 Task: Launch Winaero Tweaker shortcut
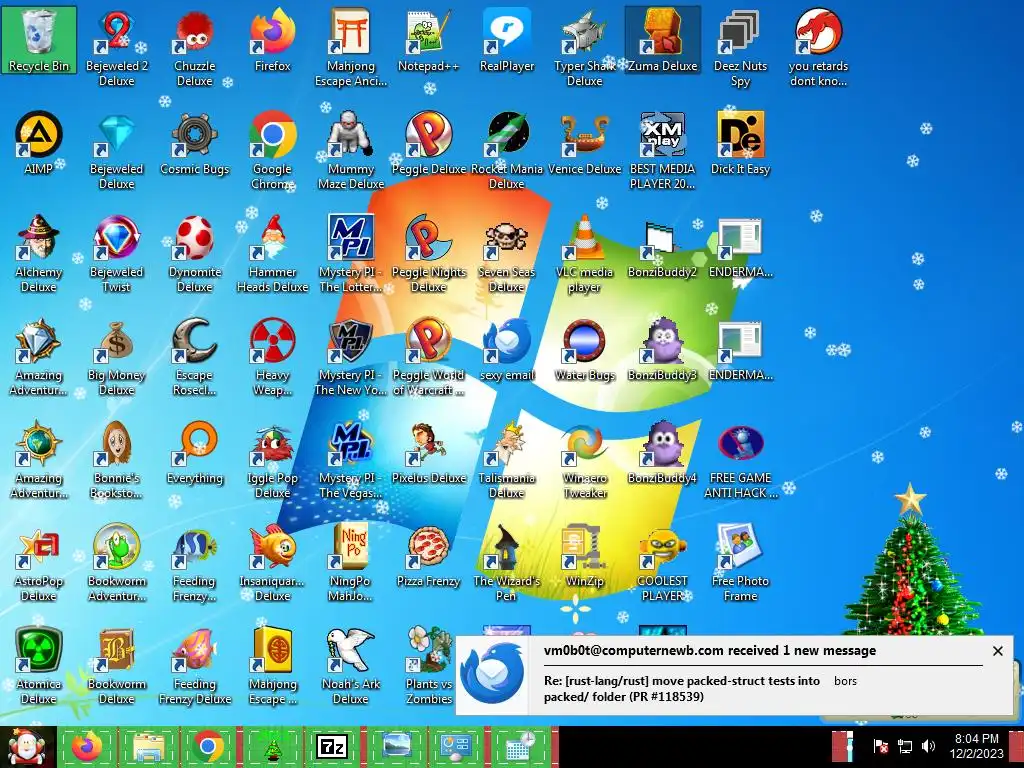[x=584, y=460]
